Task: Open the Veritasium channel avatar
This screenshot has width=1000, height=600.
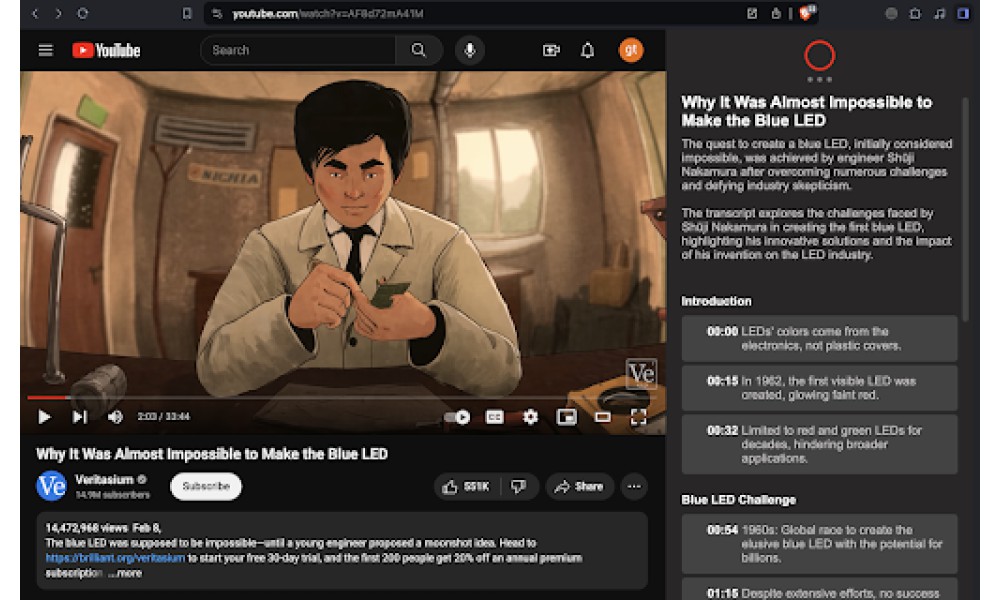Action: tap(51, 486)
